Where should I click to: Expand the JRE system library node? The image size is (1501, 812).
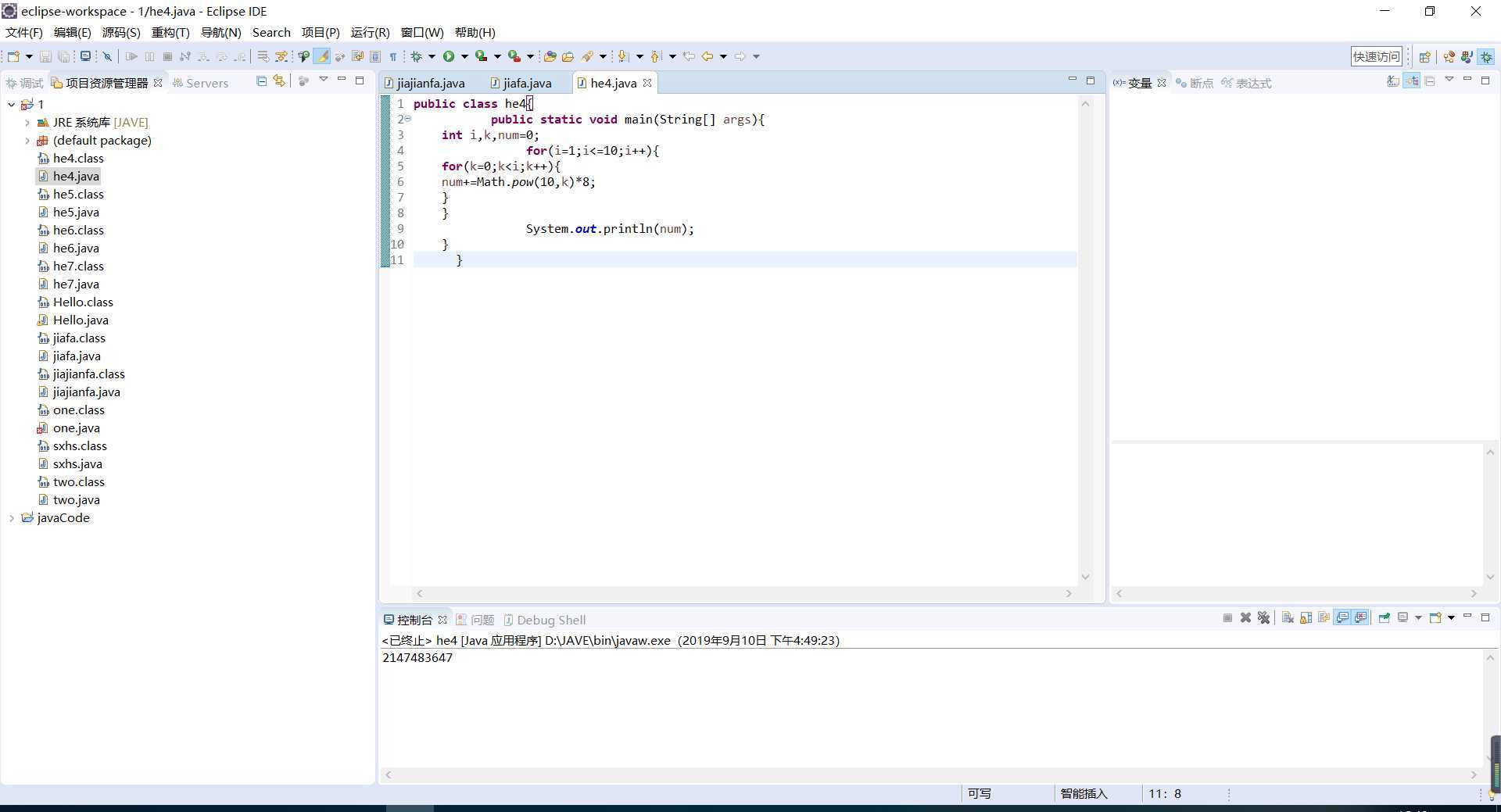[27, 122]
